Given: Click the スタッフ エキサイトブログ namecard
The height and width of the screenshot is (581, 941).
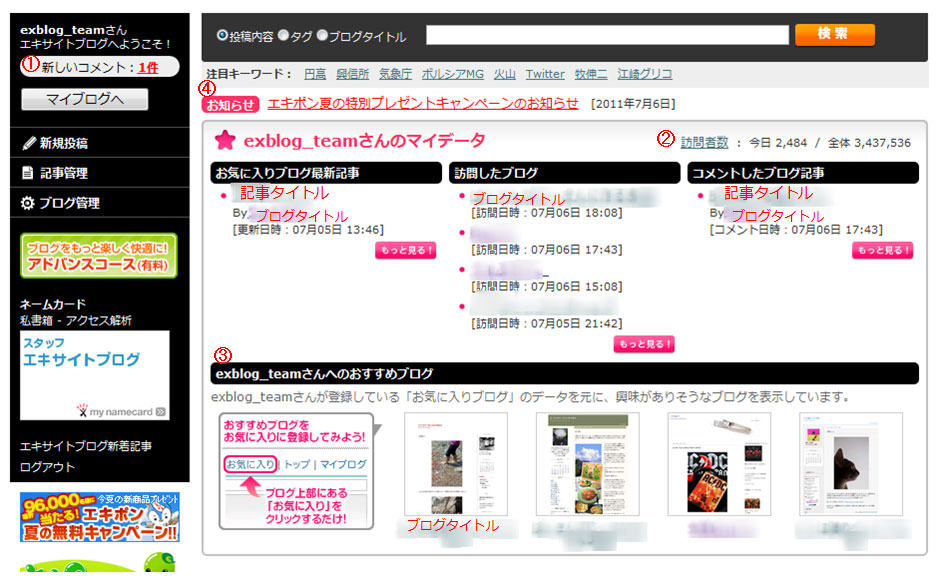Looking at the screenshot, I should tap(95, 375).
